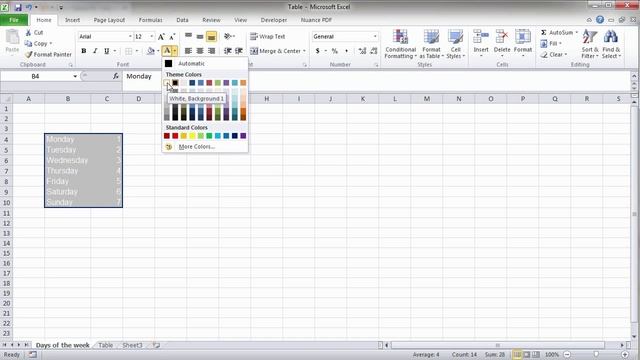
Task: Click the Borders icon in Font group
Action: [129, 51]
